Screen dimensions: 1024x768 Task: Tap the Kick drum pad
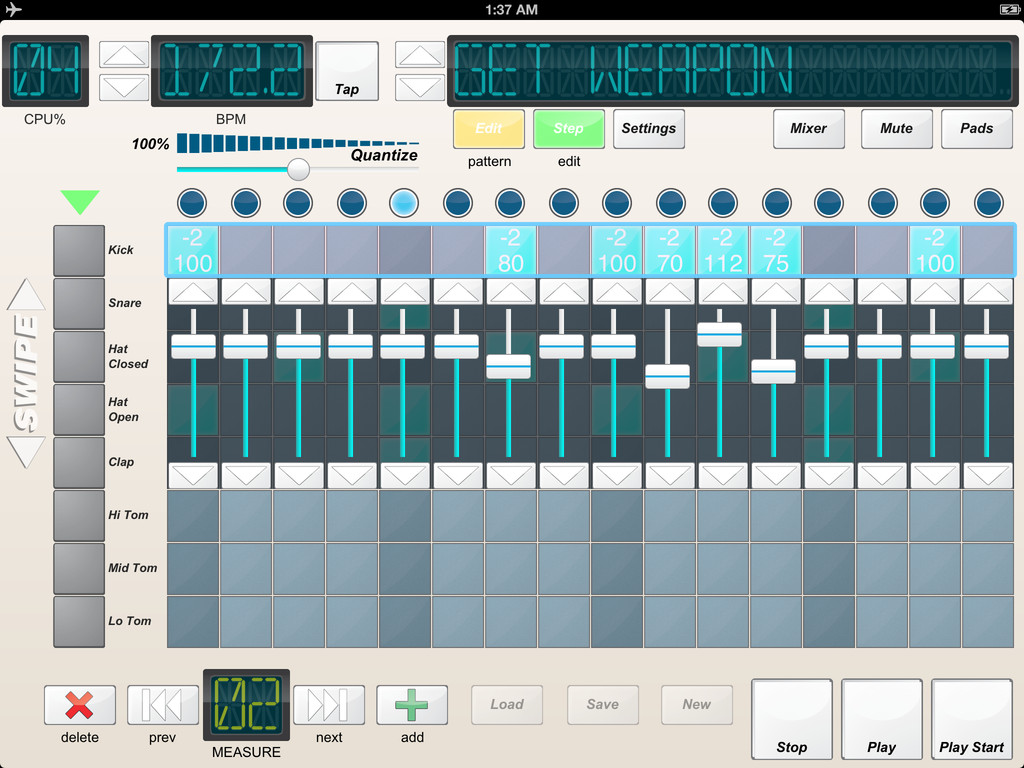point(79,251)
